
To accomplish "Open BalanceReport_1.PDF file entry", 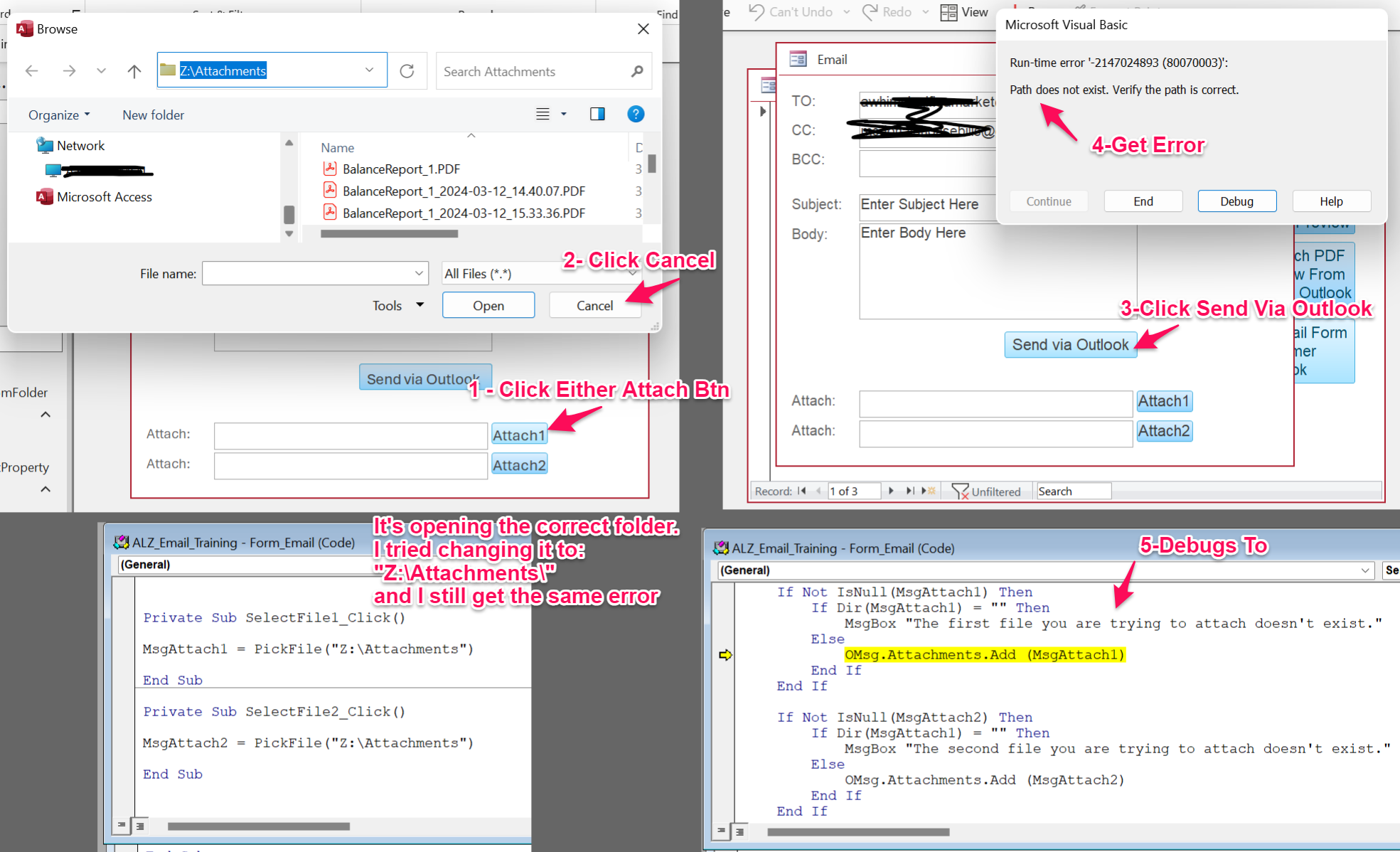I will (401, 169).
